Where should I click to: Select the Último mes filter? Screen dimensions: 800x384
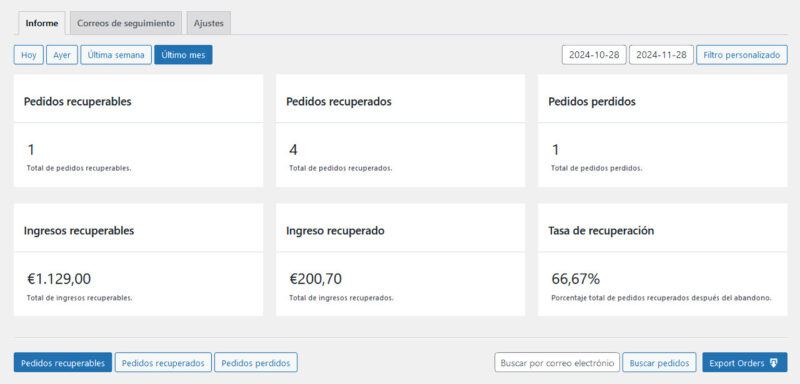tap(183, 55)
